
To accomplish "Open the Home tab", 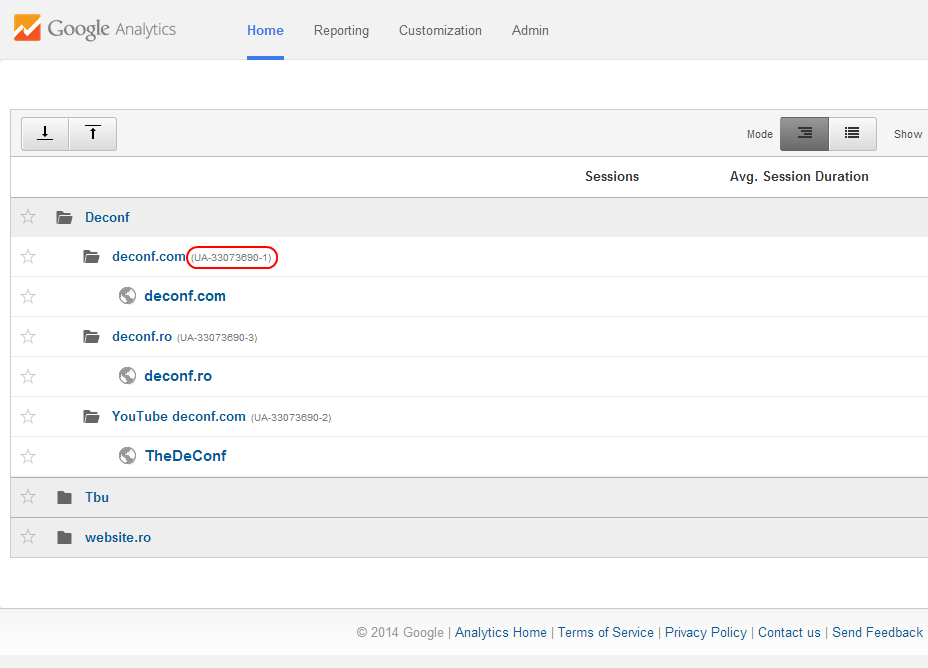I will pyautogui.click(x=265, y=30).
